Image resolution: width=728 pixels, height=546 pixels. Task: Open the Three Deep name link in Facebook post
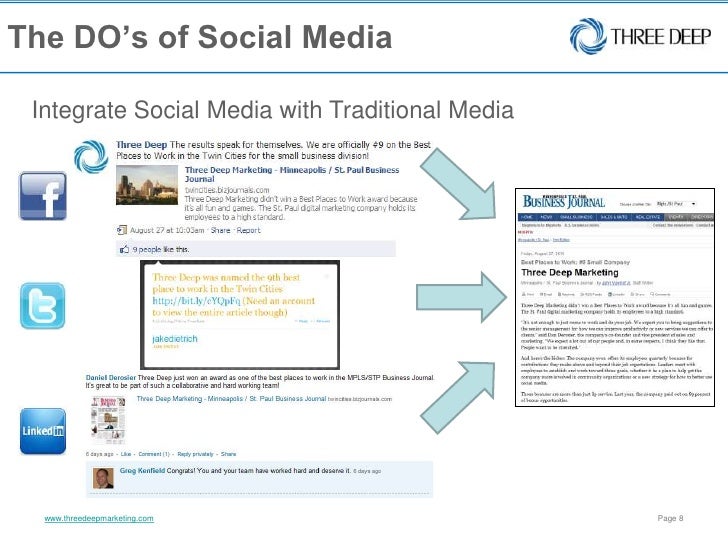(141, 145)
